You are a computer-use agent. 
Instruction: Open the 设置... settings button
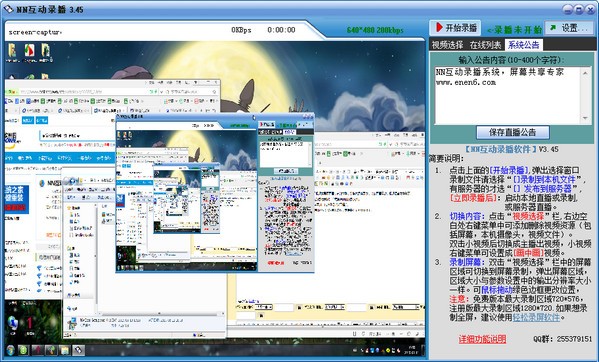(x=570, y=28)
